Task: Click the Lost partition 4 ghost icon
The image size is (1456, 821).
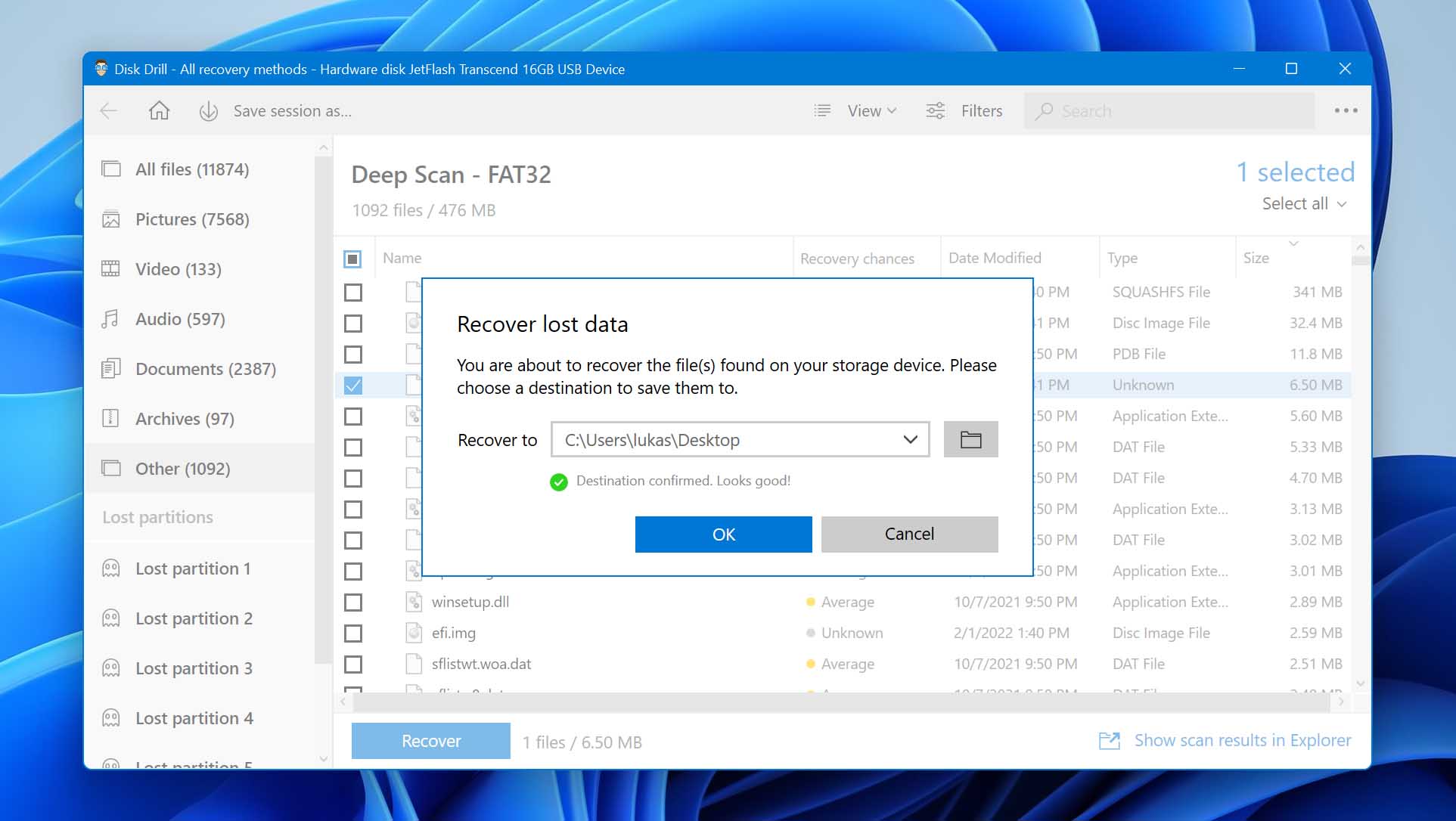Action: click(111, 718)
